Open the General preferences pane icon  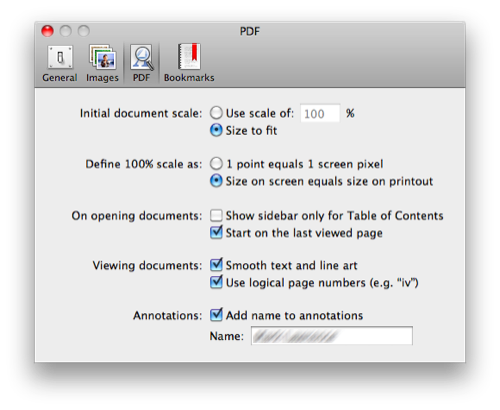click(x=60, y=63)
